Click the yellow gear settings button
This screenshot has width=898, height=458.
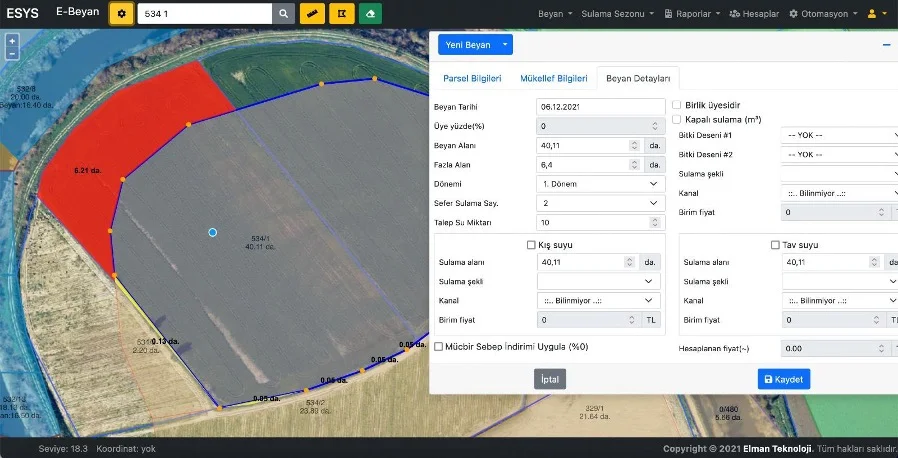pyautogui.click(x=121, y=14)
